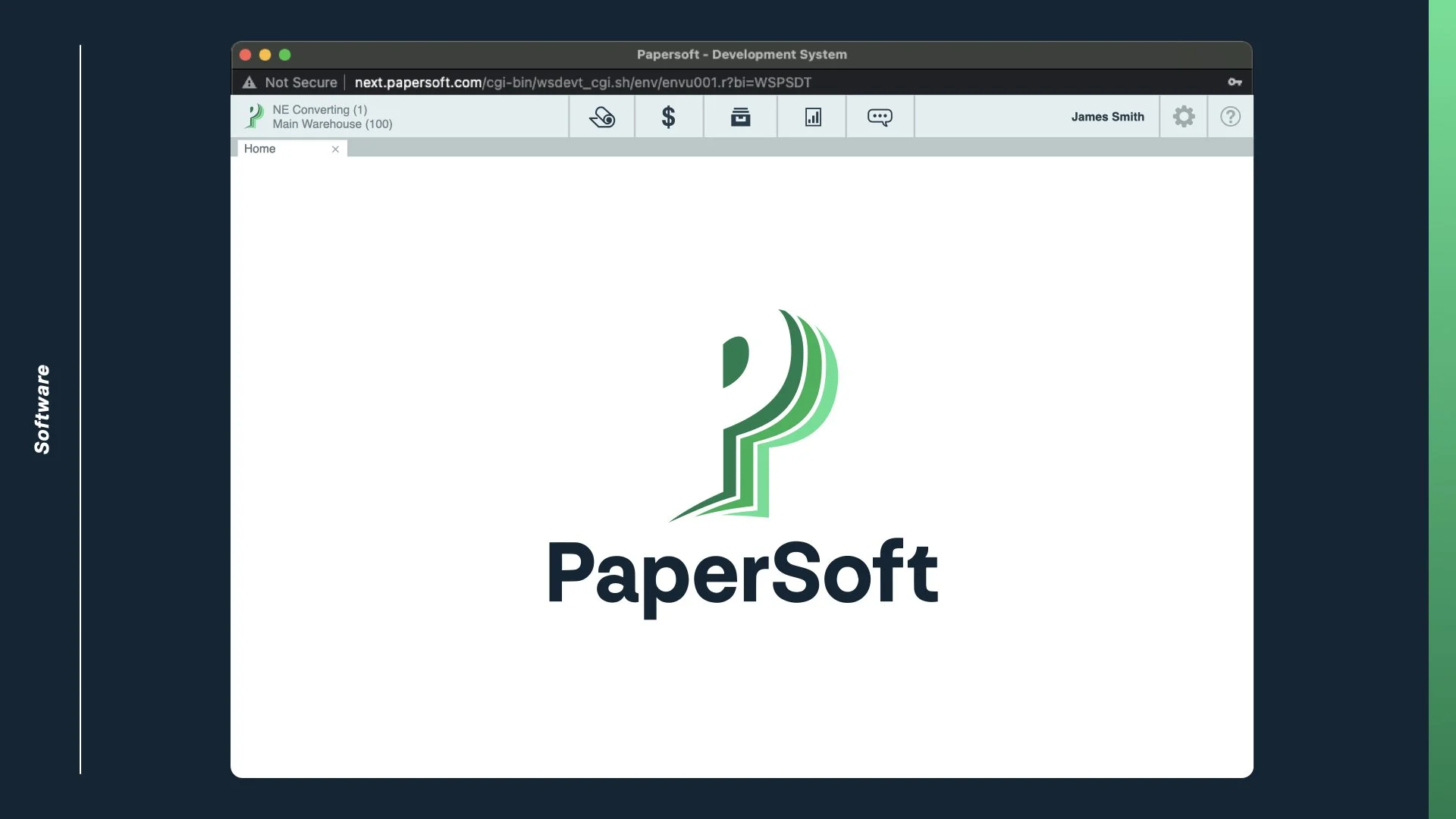Screen dimensions: 1456x819
Task: Select the Home tab
Action: 260,149
